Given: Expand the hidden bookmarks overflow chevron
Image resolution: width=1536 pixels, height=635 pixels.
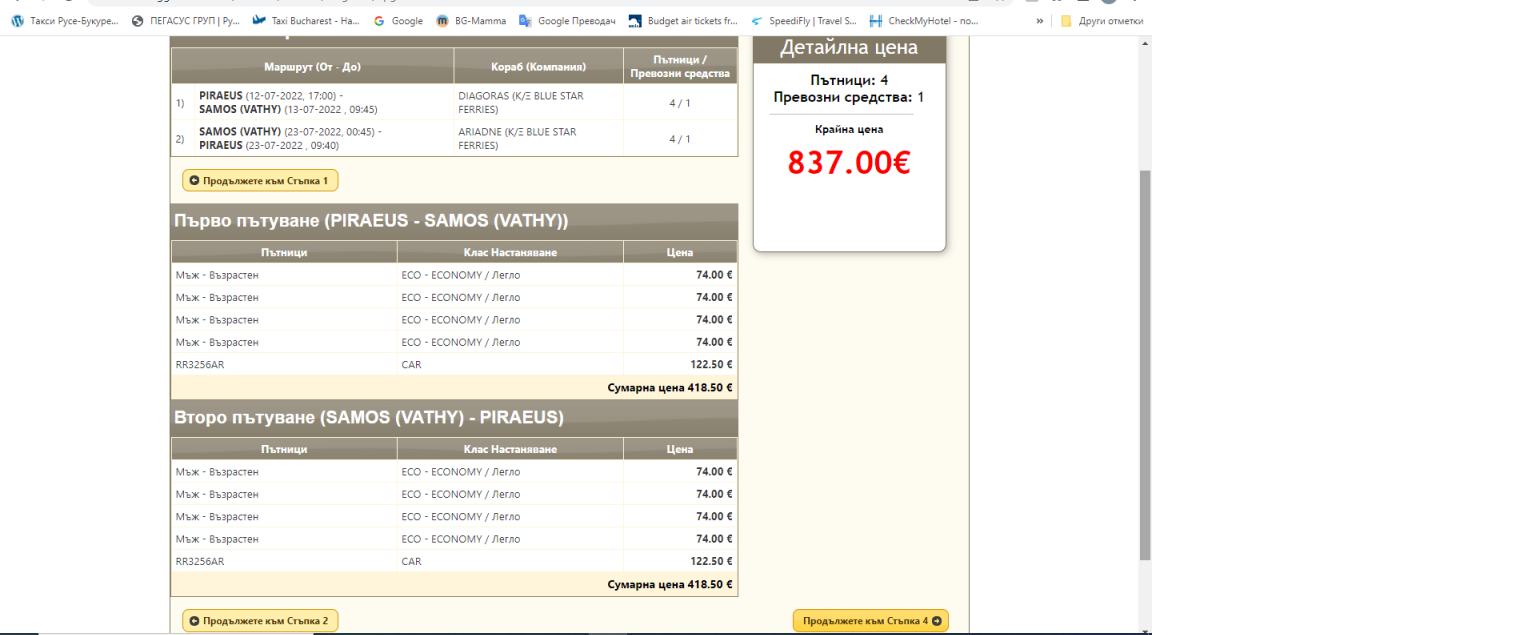Looking at the screenshot, I should pyautogui.click(x=1040, y=20).
